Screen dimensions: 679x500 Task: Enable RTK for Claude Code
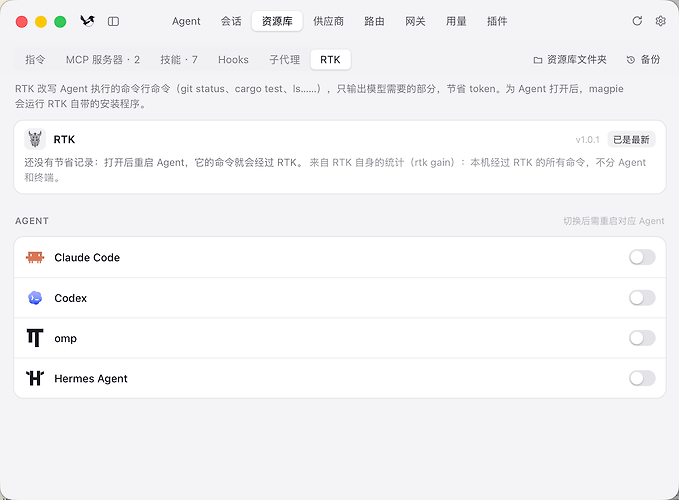point(642,257)
